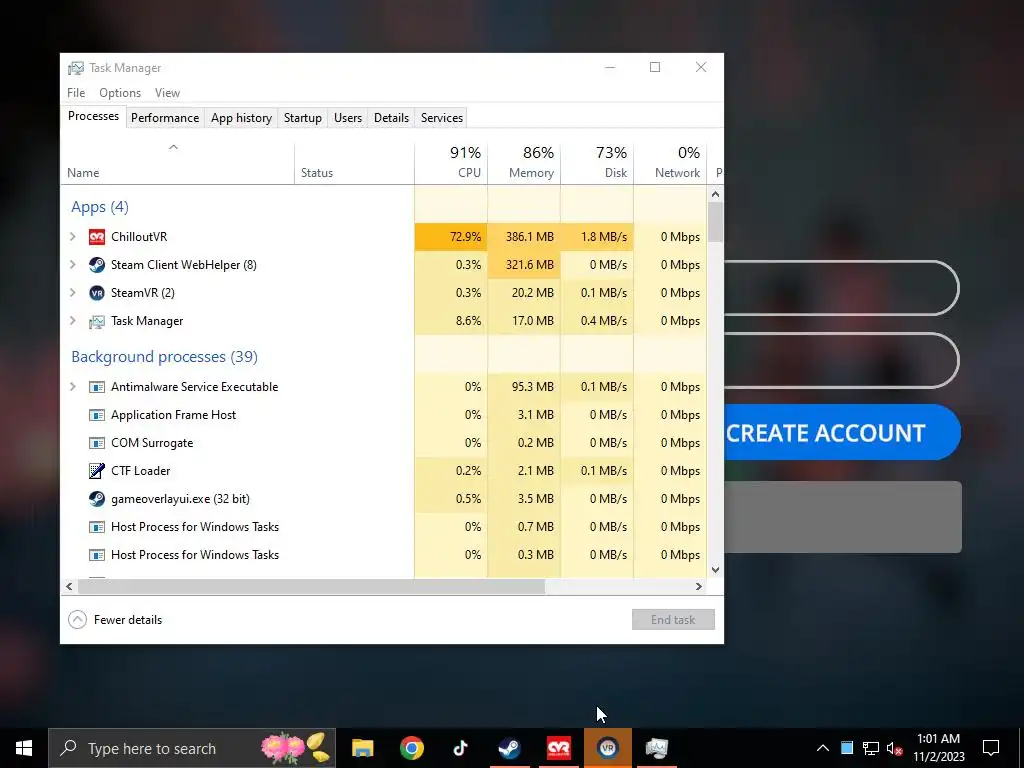The width and height of the screenshot is (1024, 768).
Task: Expand the SteamVR process group
Action: [x=72, y=293]
